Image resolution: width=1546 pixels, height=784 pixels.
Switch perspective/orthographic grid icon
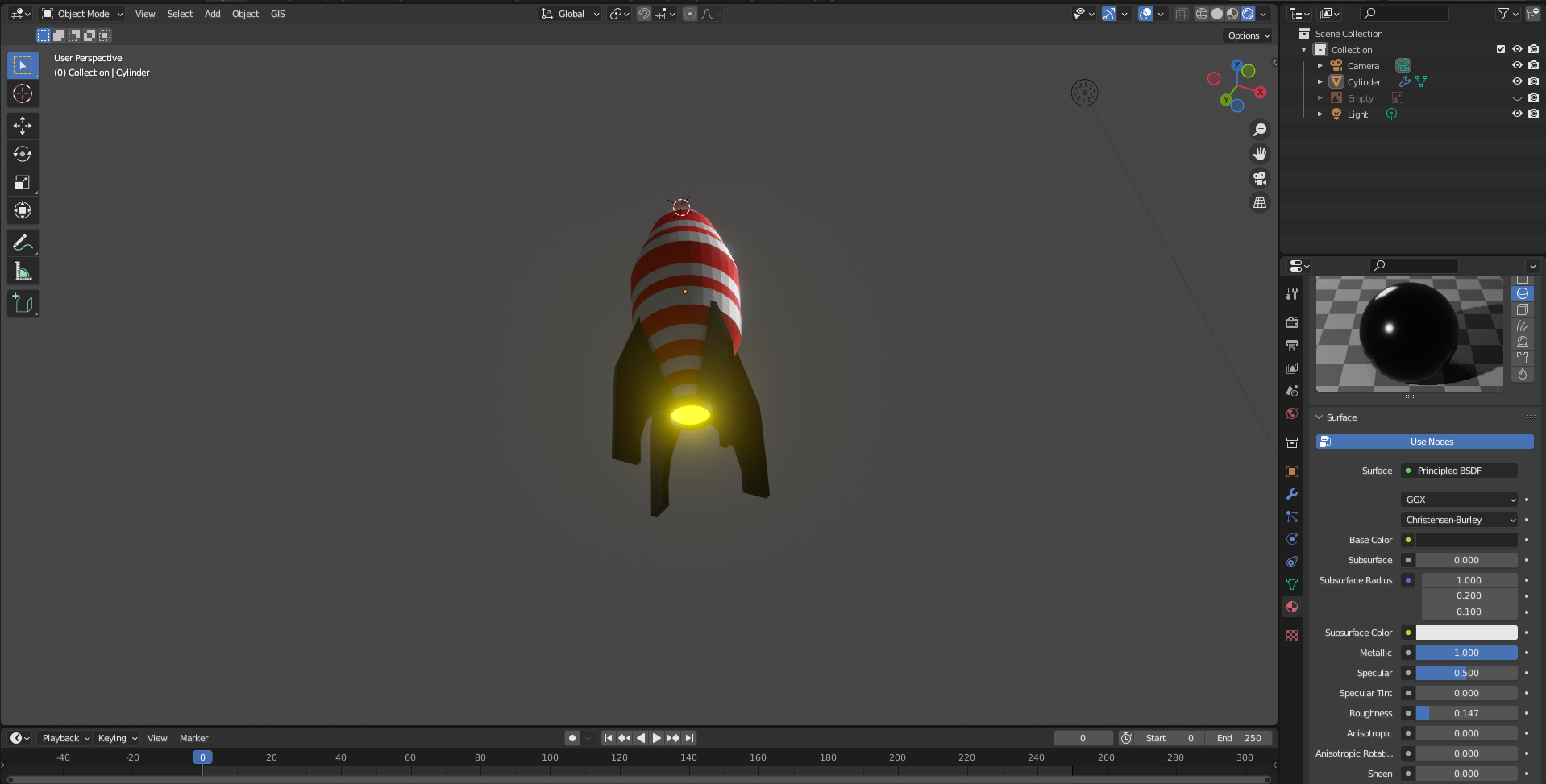click(1260, 202)
